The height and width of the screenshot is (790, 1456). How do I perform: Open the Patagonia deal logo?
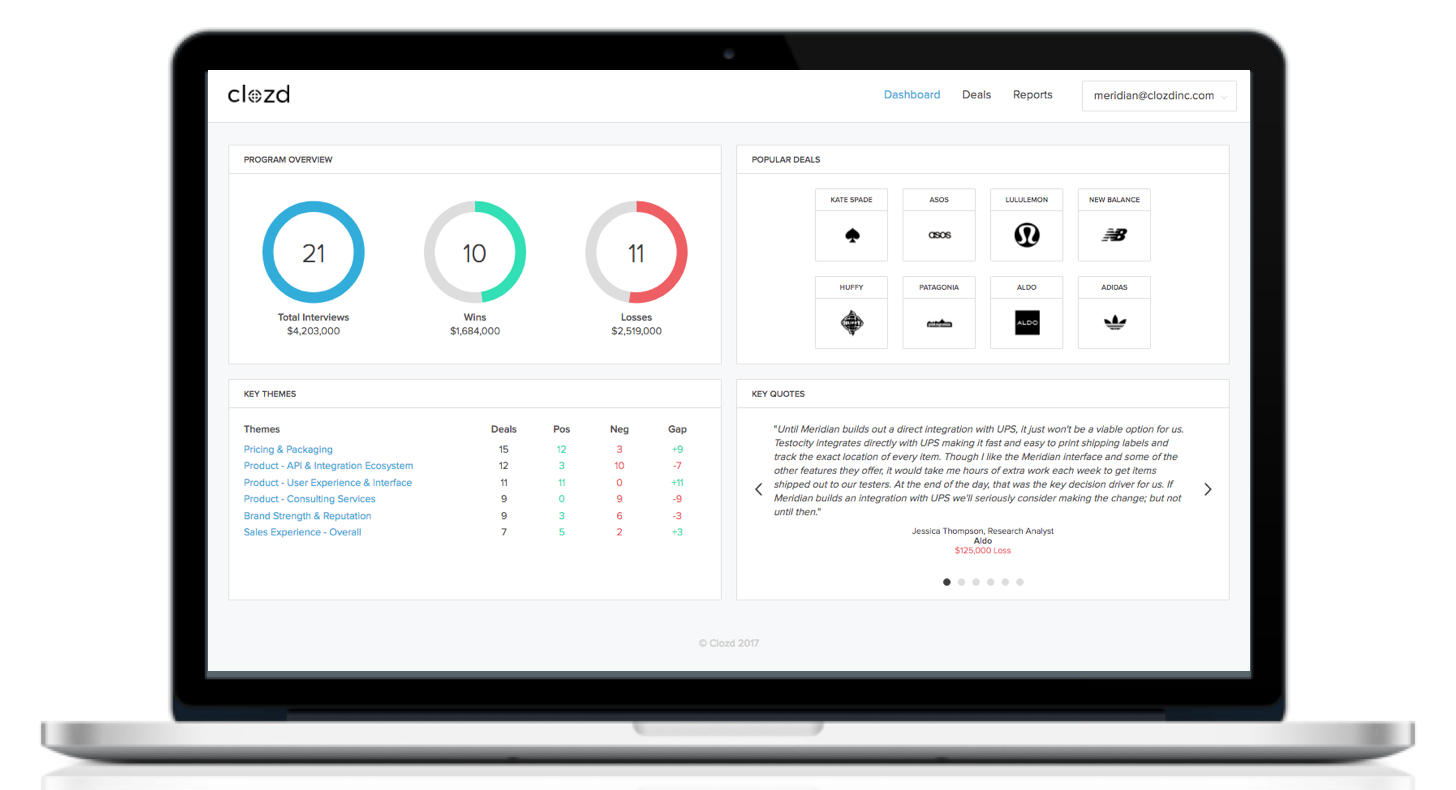coord(939,324)
